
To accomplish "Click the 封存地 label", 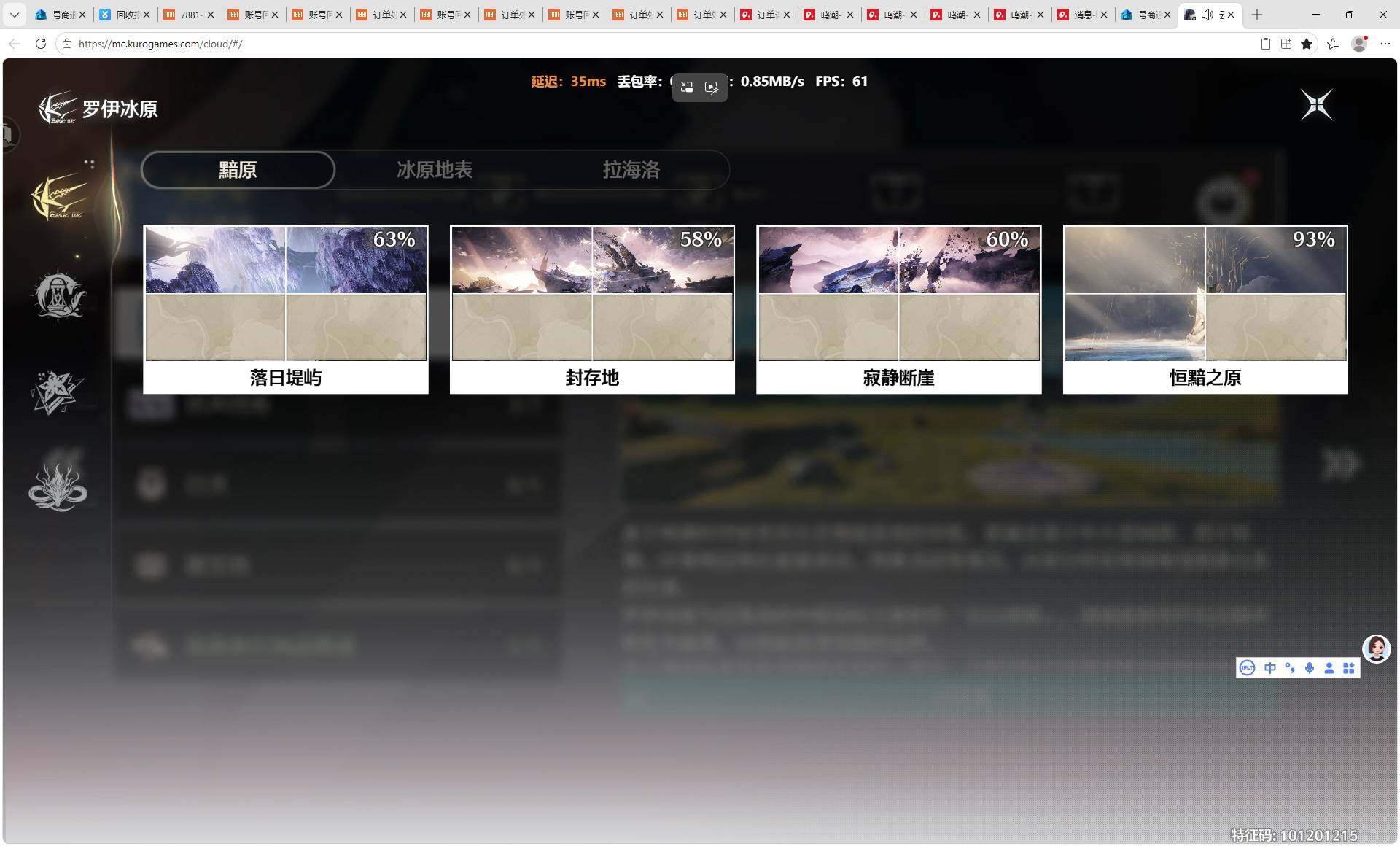I will (x=592, y=378).
